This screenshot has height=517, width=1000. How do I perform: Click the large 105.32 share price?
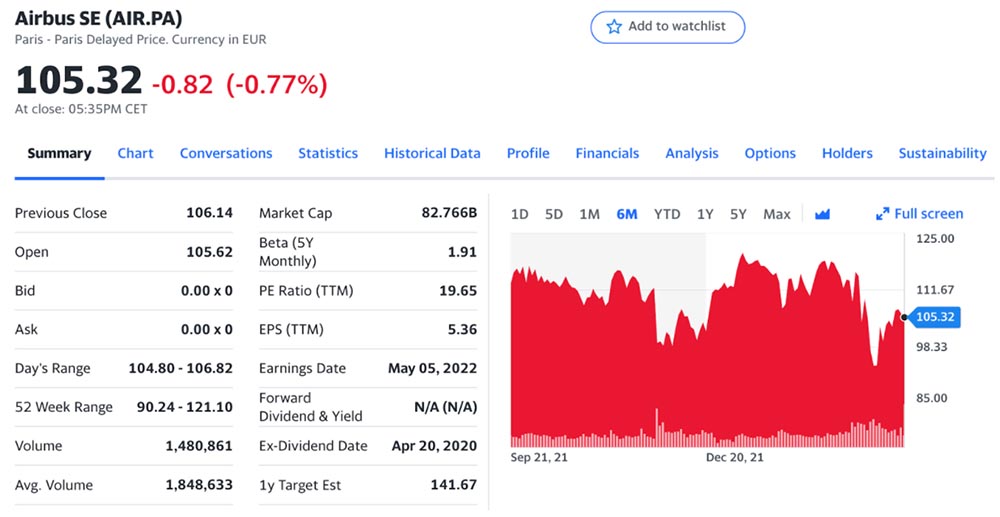(78, 81)
